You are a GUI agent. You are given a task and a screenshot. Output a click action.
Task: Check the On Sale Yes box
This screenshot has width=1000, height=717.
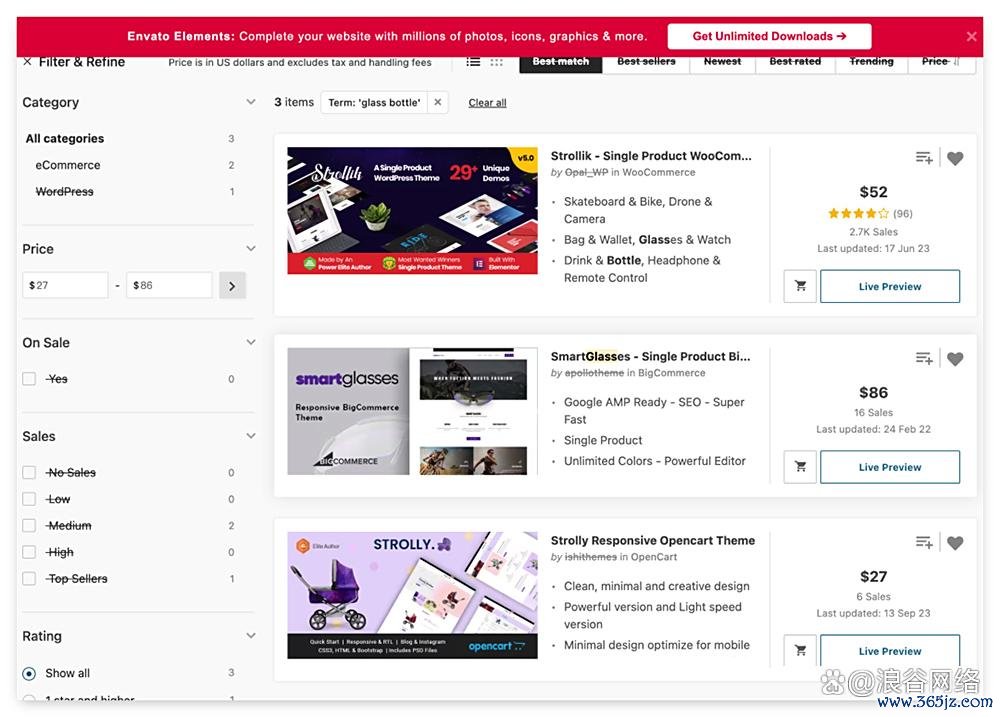pyautogui.click(x=29, y=379)
